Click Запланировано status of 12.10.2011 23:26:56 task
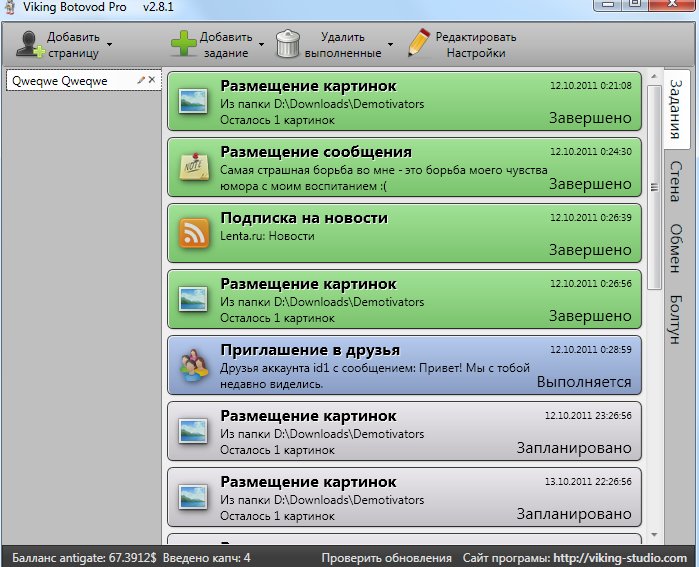This screenshot has height=567, width=699. 574,448
